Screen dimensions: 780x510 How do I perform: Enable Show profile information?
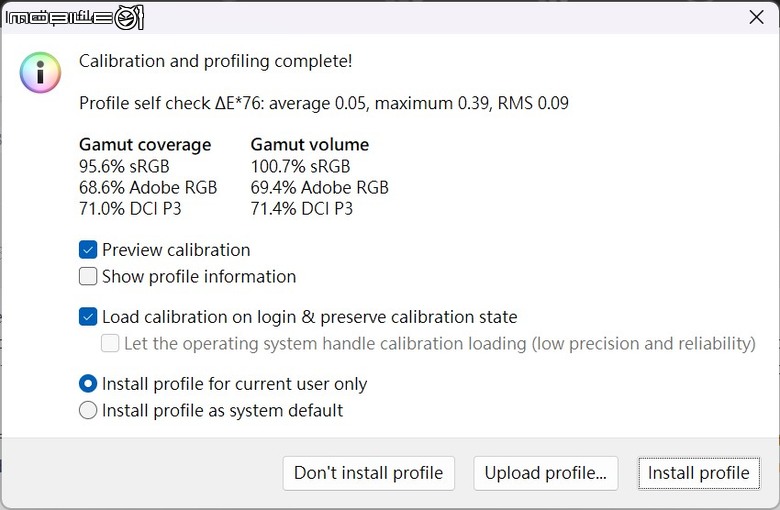(x=88, y=277)
